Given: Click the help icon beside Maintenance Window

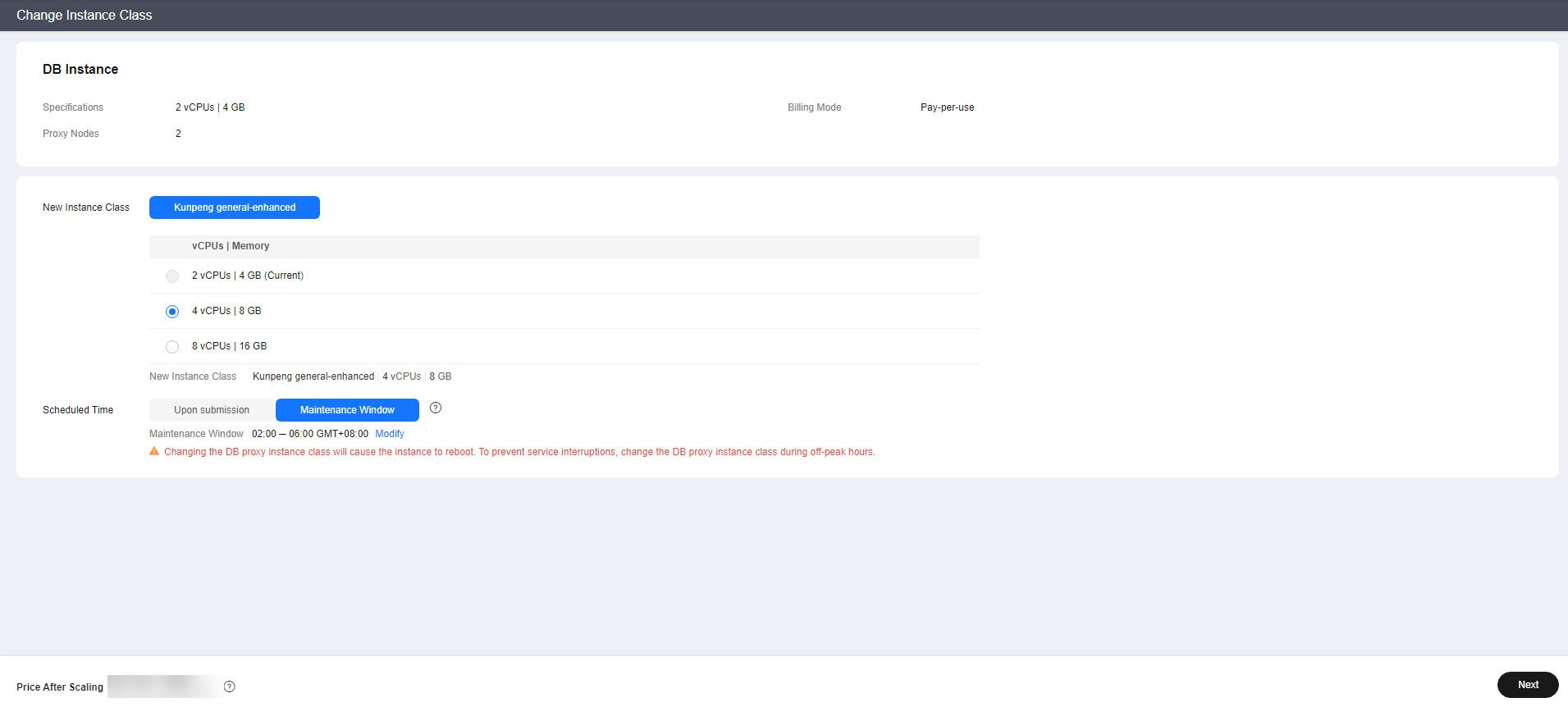Looking at the screenshot, I should tap(436, 408).
